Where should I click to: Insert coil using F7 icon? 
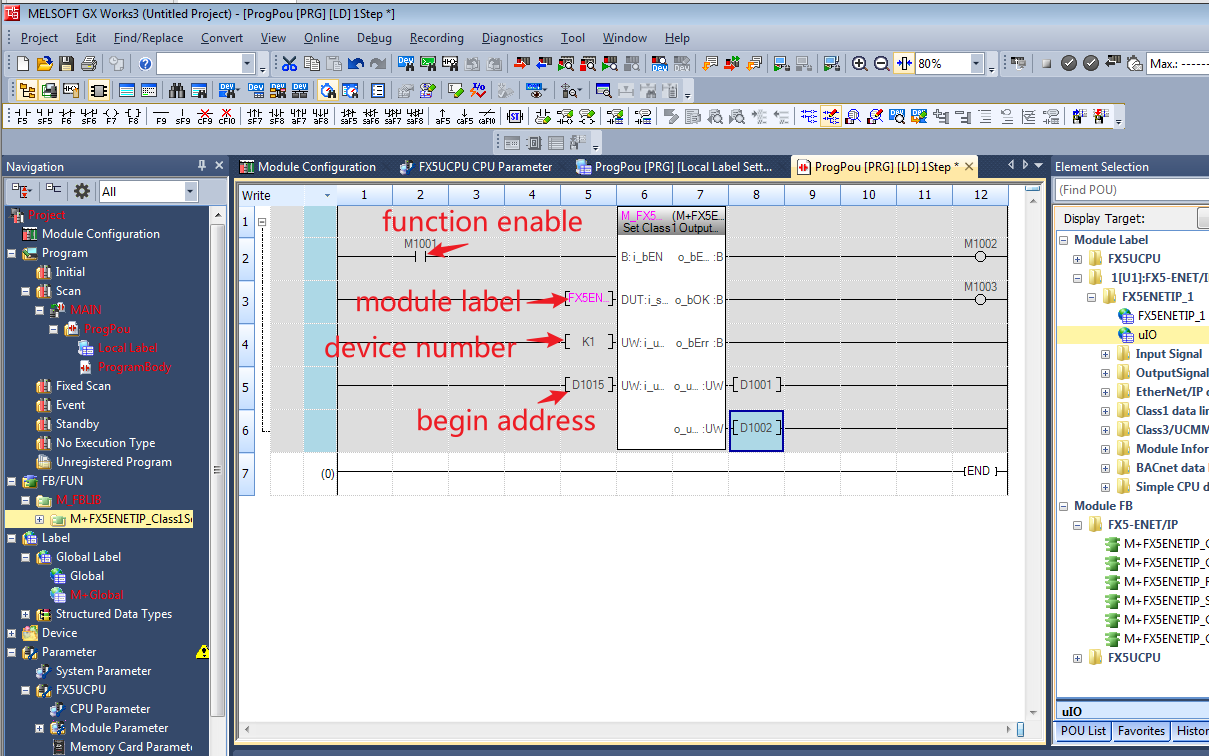[x=111, y=116]
